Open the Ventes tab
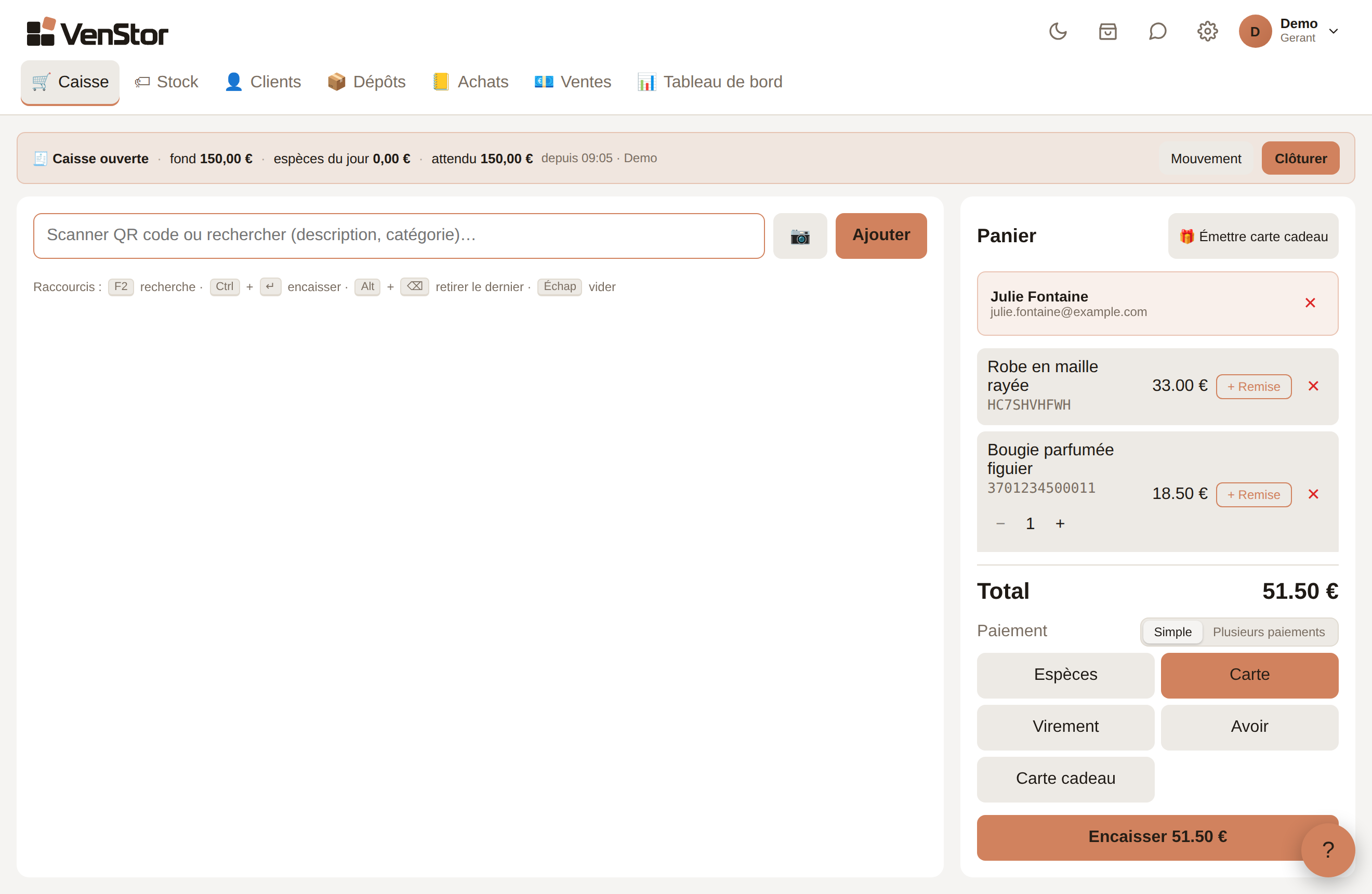Image resolution: width=1372 pixels, height=894 pixels. [x=573, y=82]
